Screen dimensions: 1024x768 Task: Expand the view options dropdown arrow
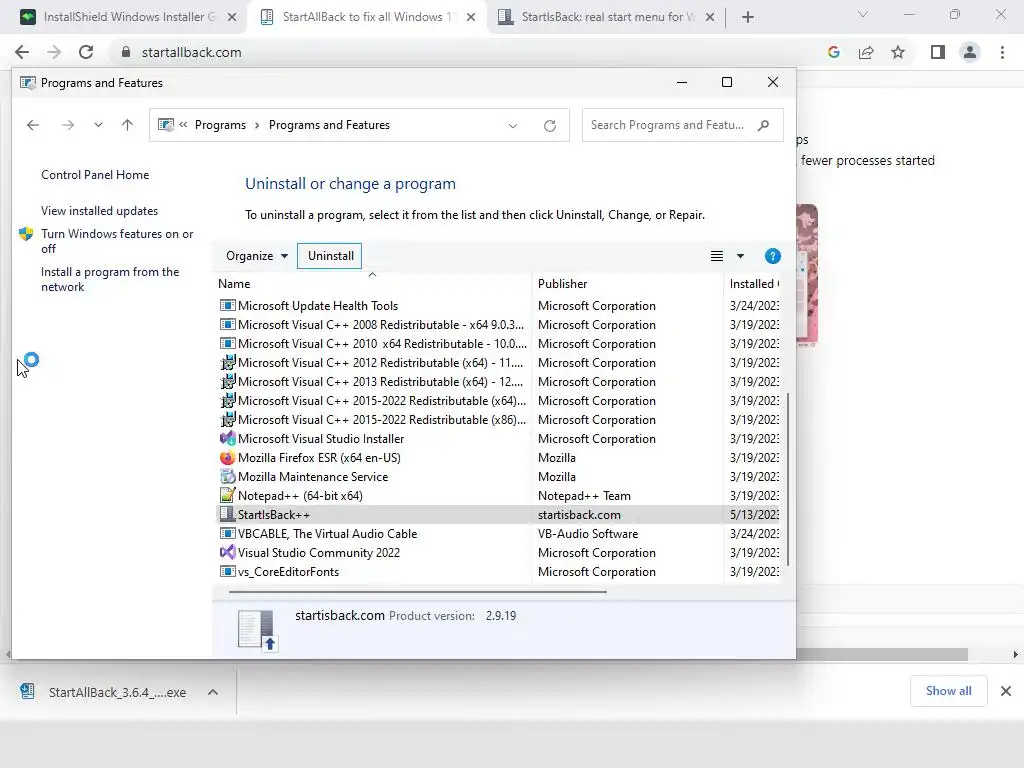coord(740,256)
